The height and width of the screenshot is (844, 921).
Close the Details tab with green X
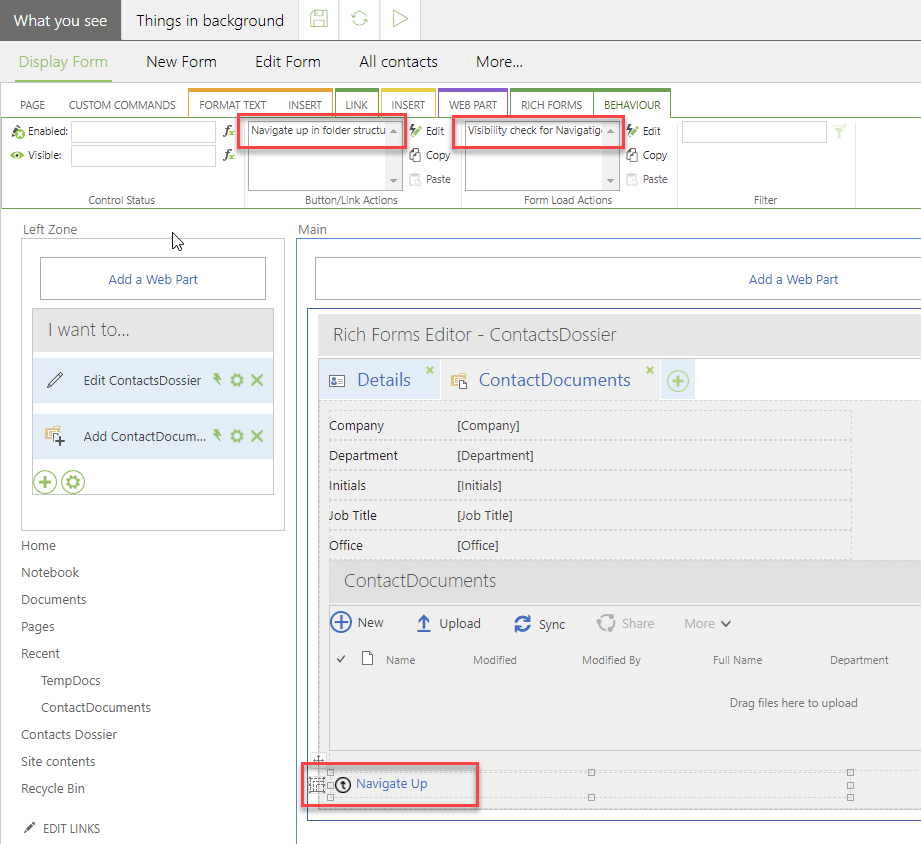pyautogui.click(x=430, y=370)
